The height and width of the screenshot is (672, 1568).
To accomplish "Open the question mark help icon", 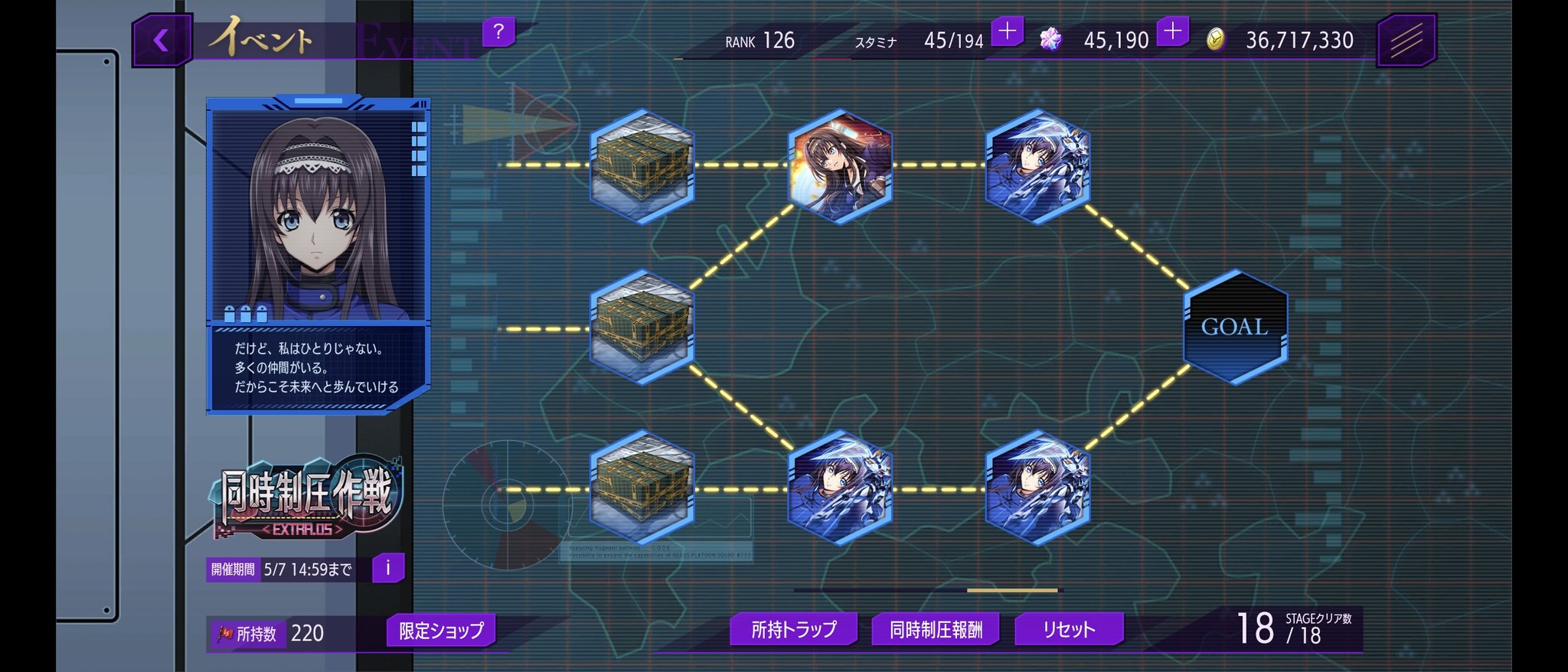I will pos(498,32).
